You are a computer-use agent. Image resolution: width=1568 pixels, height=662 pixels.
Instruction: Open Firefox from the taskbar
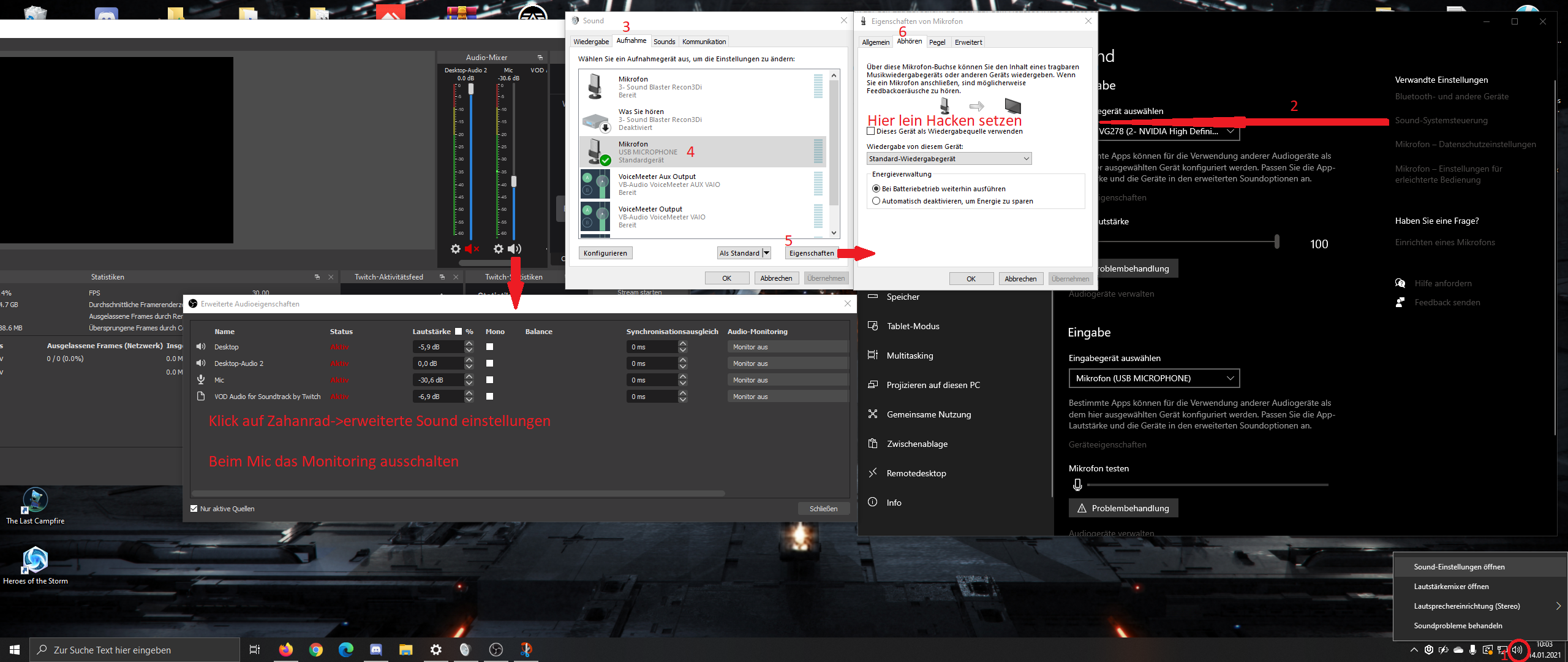point(286,650)
